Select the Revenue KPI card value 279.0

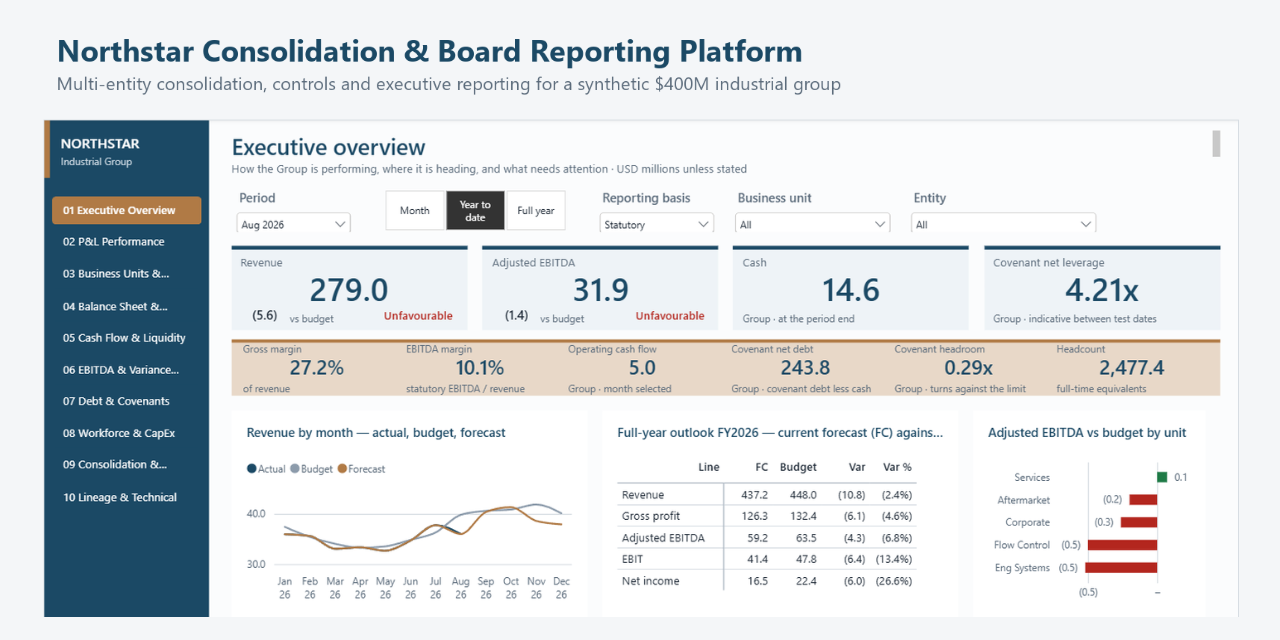tap(348, 290)
